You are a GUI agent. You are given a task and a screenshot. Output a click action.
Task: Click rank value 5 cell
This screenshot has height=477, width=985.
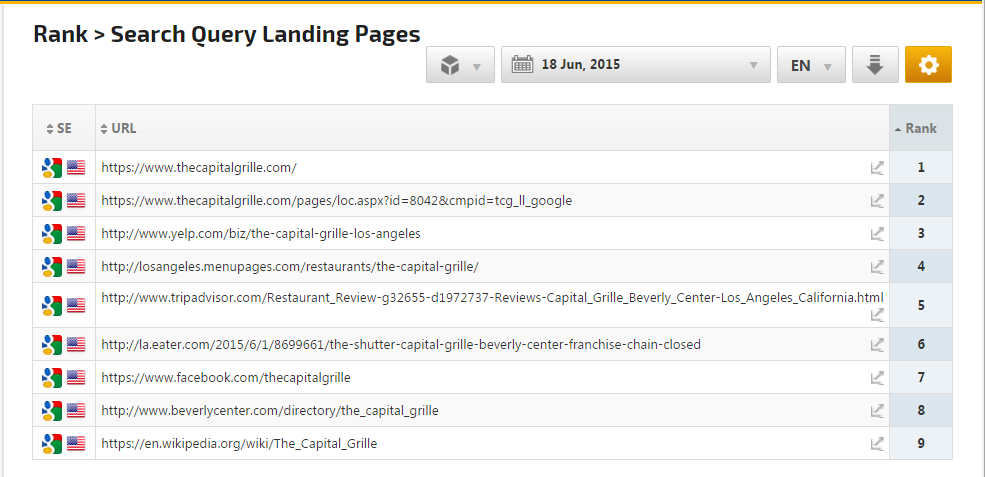click(921, 305)
